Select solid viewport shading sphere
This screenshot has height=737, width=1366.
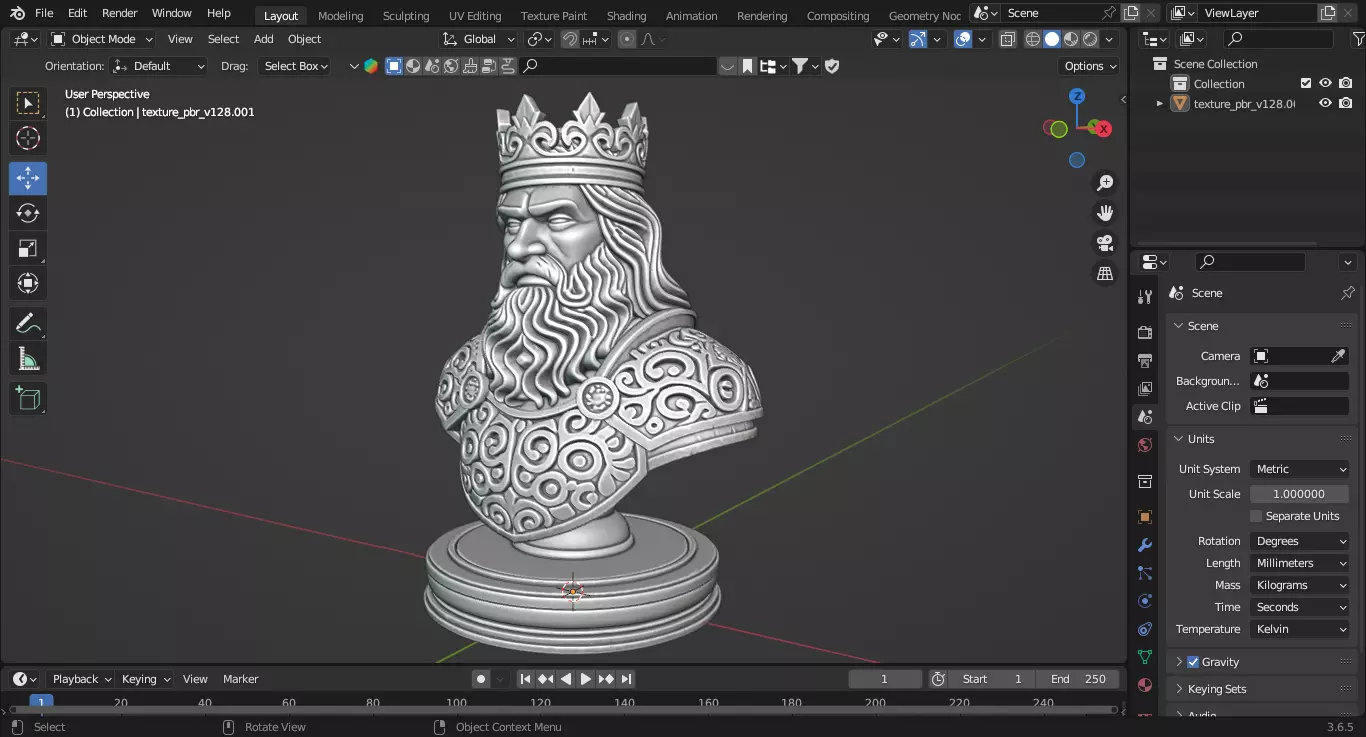pyautogui.click(x=1052, y=39)
